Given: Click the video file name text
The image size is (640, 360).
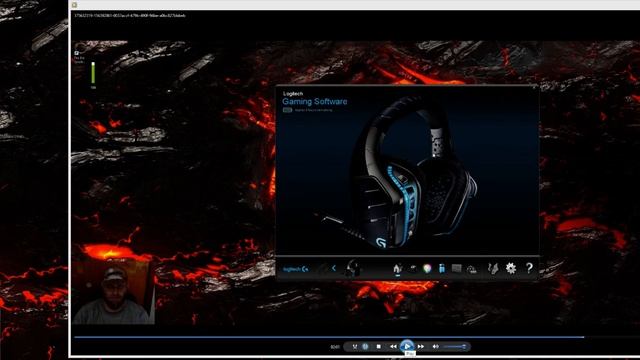Looking at the screenshot, I should (129, 16).
